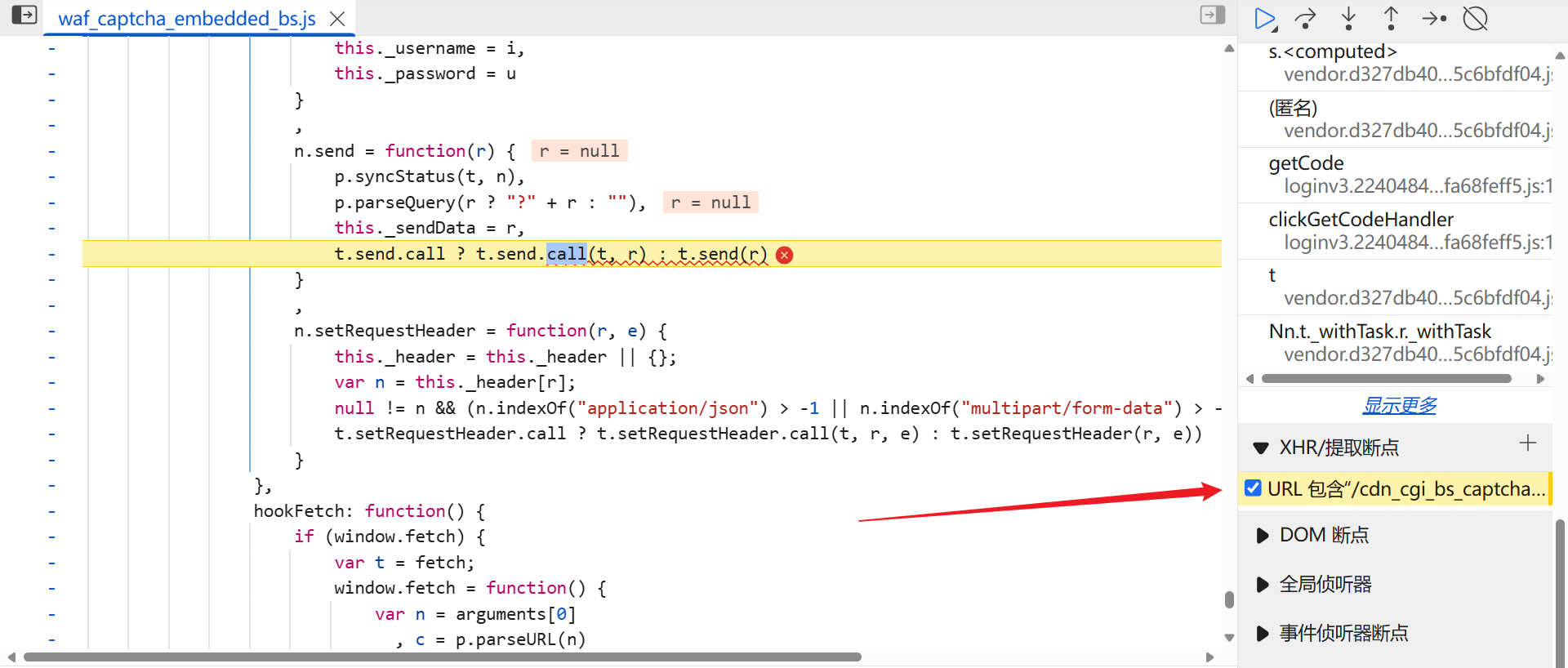Image resolution: width=1568 pixels, height=668 pixels.
Task: Click the n.send function definition line
Action: tap(405, 151)
